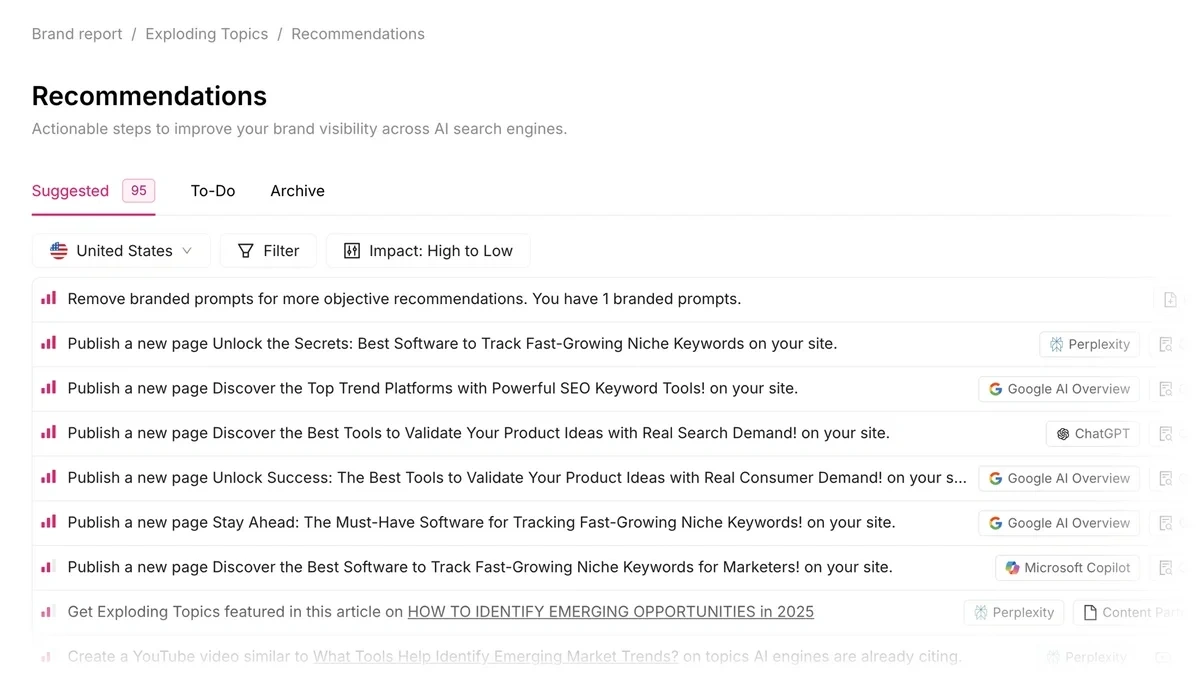The height and width of the screenshot is (691, 1200).
Task: Open the Stay Ahead Must-Have Software recommendation
Action: (x=481, y=522)
